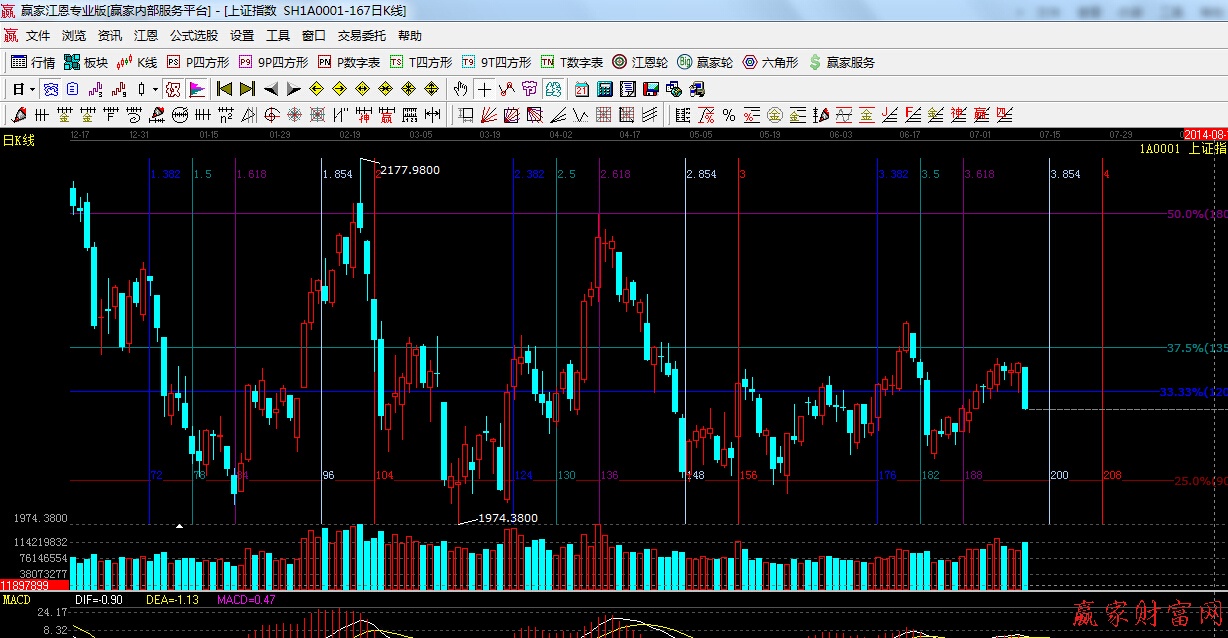
Task: Open the 行情 market quotes view
Action: [x=32, y=62]
